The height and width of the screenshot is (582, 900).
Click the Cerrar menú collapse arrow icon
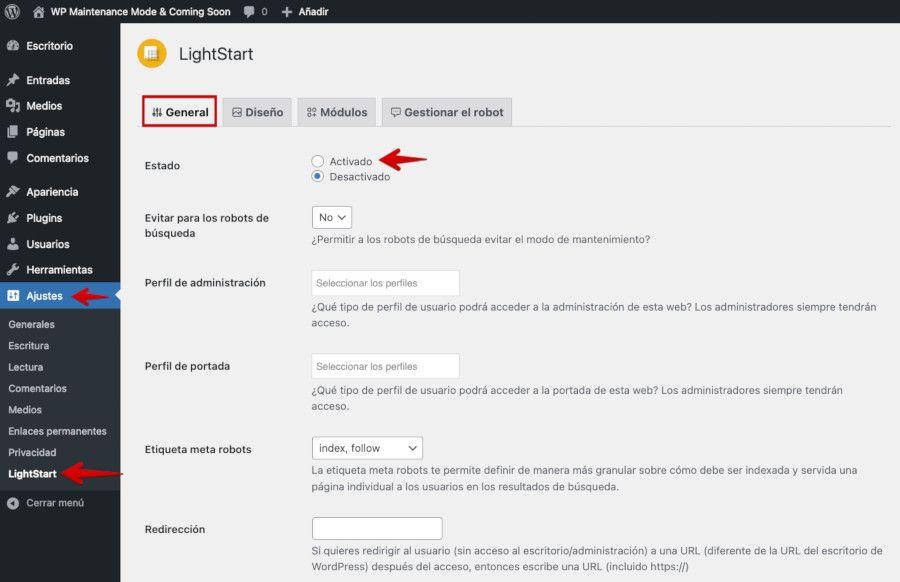[x=13, y=503]
